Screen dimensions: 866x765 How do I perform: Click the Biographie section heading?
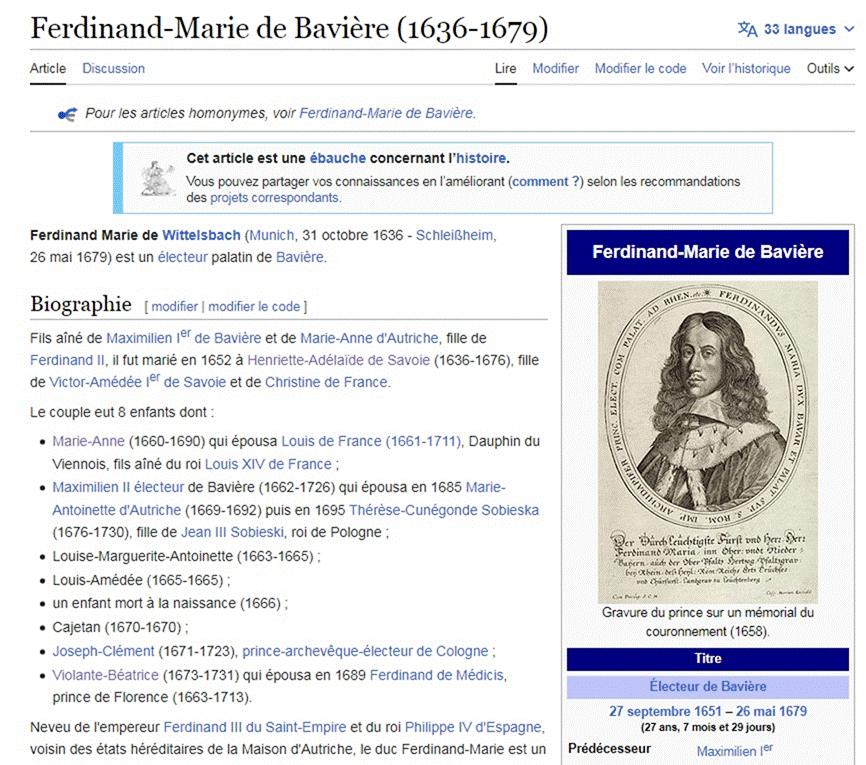pyautogui.click(x=81, y=304)
